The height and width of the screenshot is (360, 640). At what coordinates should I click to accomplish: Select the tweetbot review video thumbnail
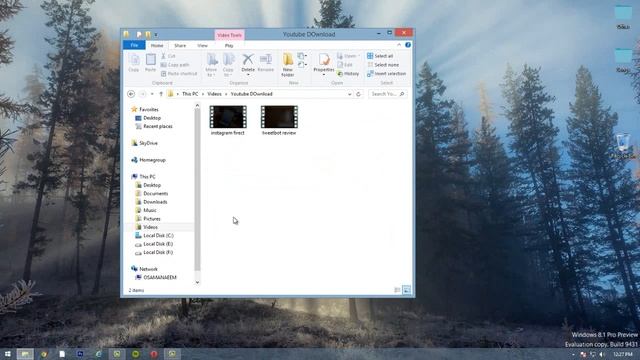pos(280,117)
